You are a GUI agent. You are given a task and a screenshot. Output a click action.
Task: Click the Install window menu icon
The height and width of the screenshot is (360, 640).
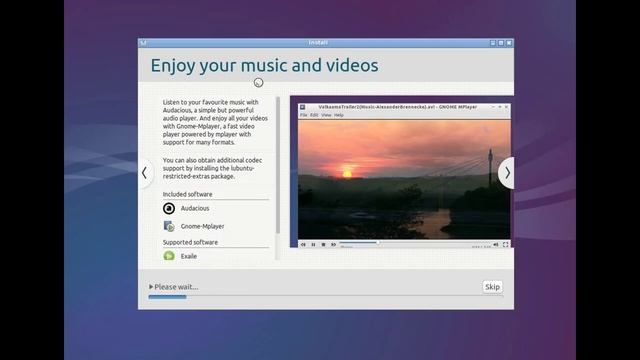[x=143, y=42]
